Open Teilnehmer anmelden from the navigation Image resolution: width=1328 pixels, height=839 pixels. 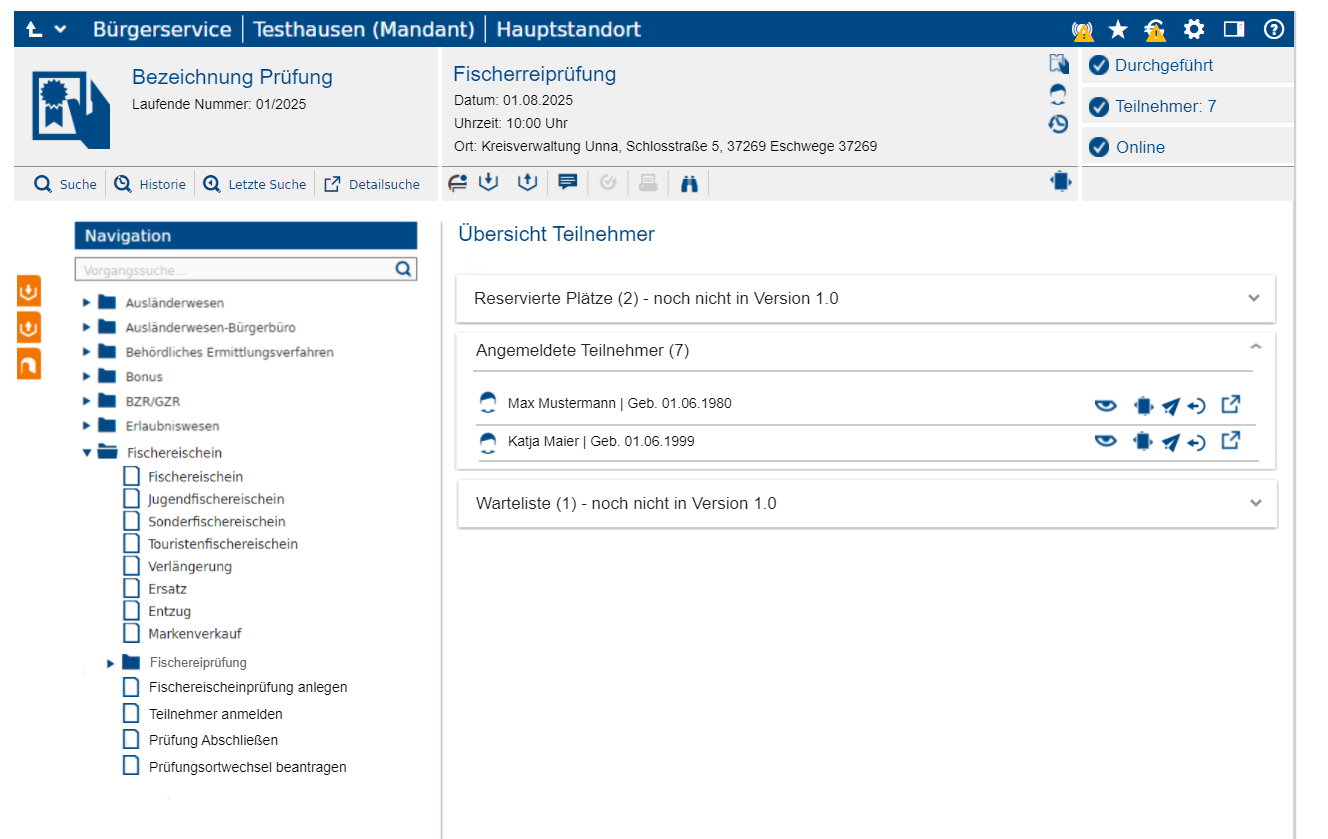point(215,714)
